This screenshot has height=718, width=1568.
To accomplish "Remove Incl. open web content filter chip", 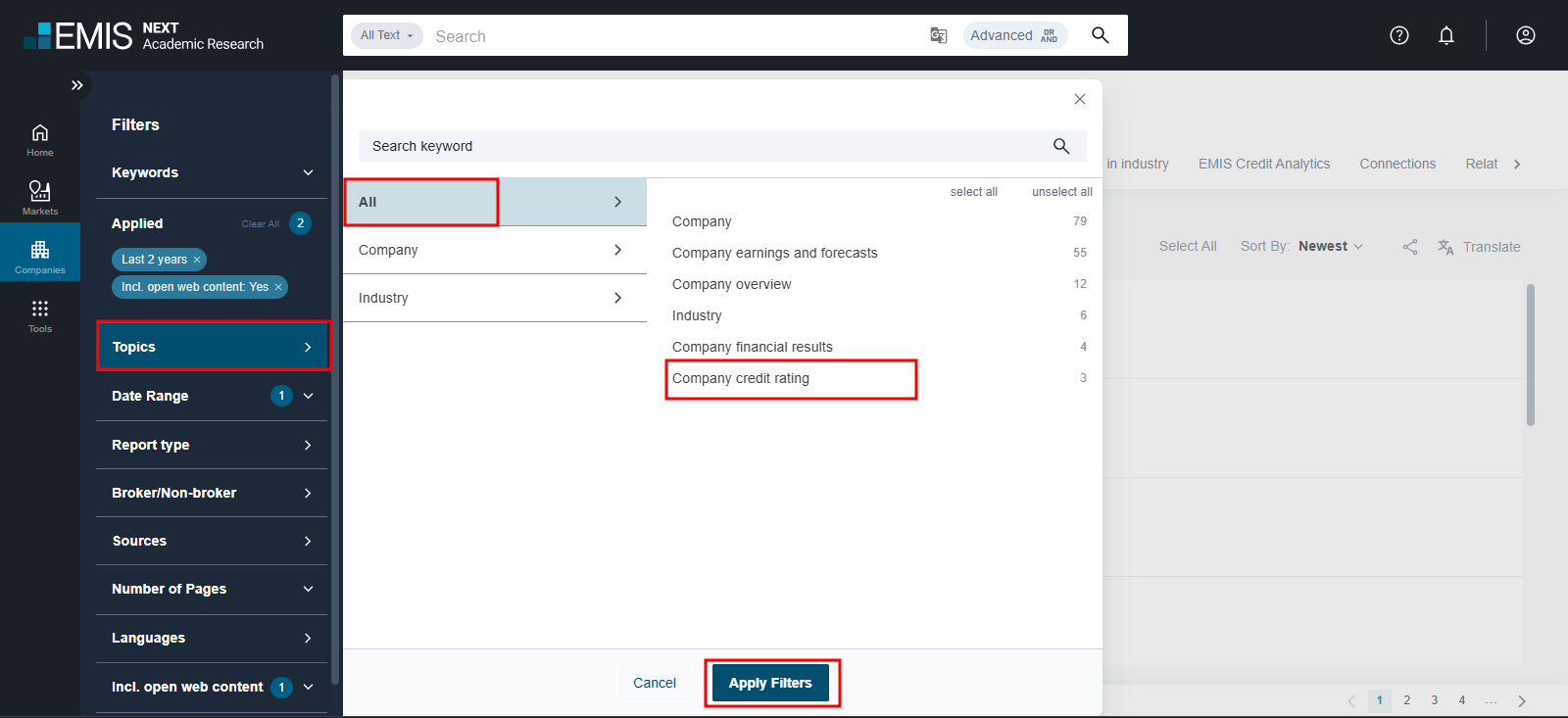I will pos(278,287).
